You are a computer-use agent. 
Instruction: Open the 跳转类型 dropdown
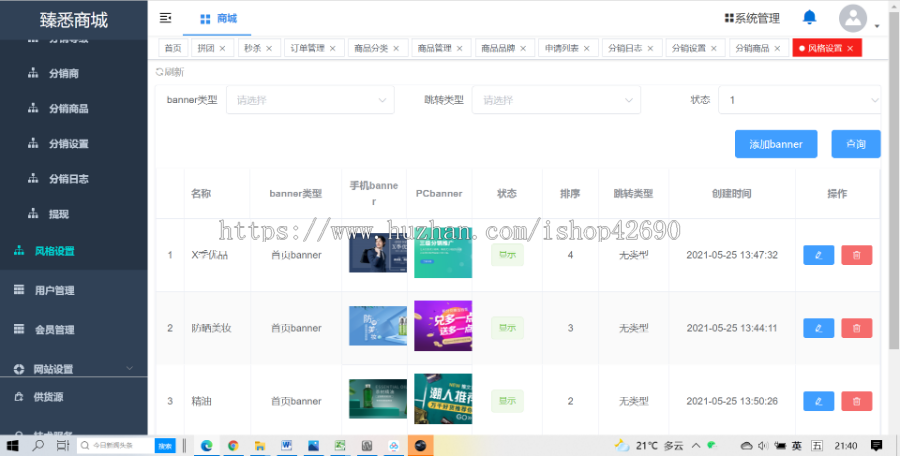pyautogui.click(x=556, y=100)
